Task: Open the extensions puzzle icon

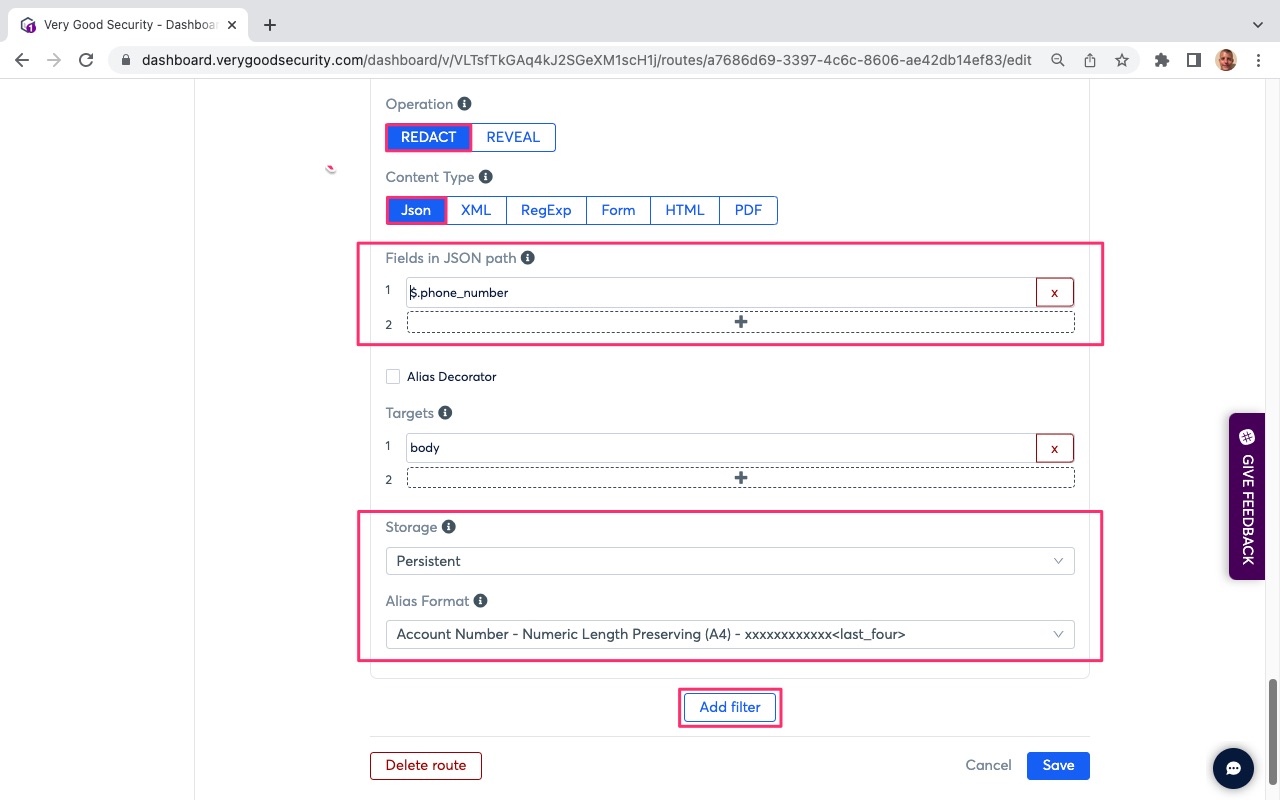Action: pos(1161,60)
